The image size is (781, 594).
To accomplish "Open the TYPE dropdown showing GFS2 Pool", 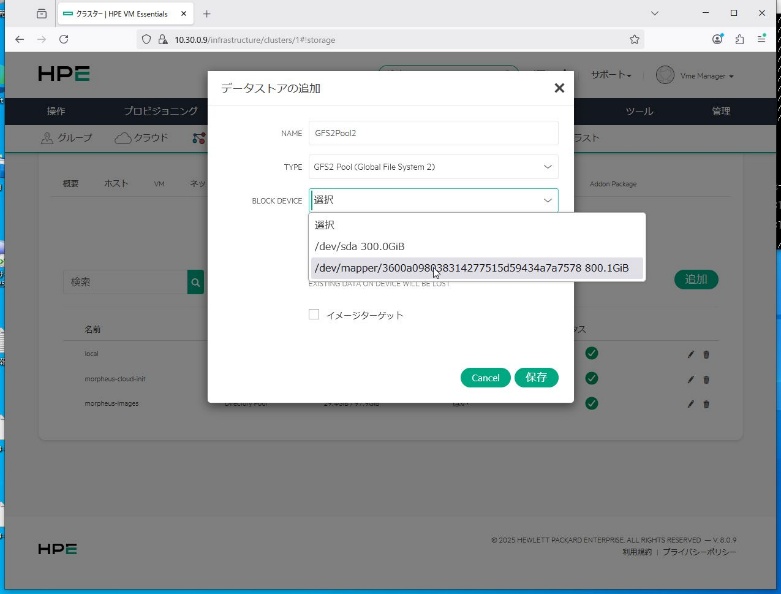I will (434, 167).
